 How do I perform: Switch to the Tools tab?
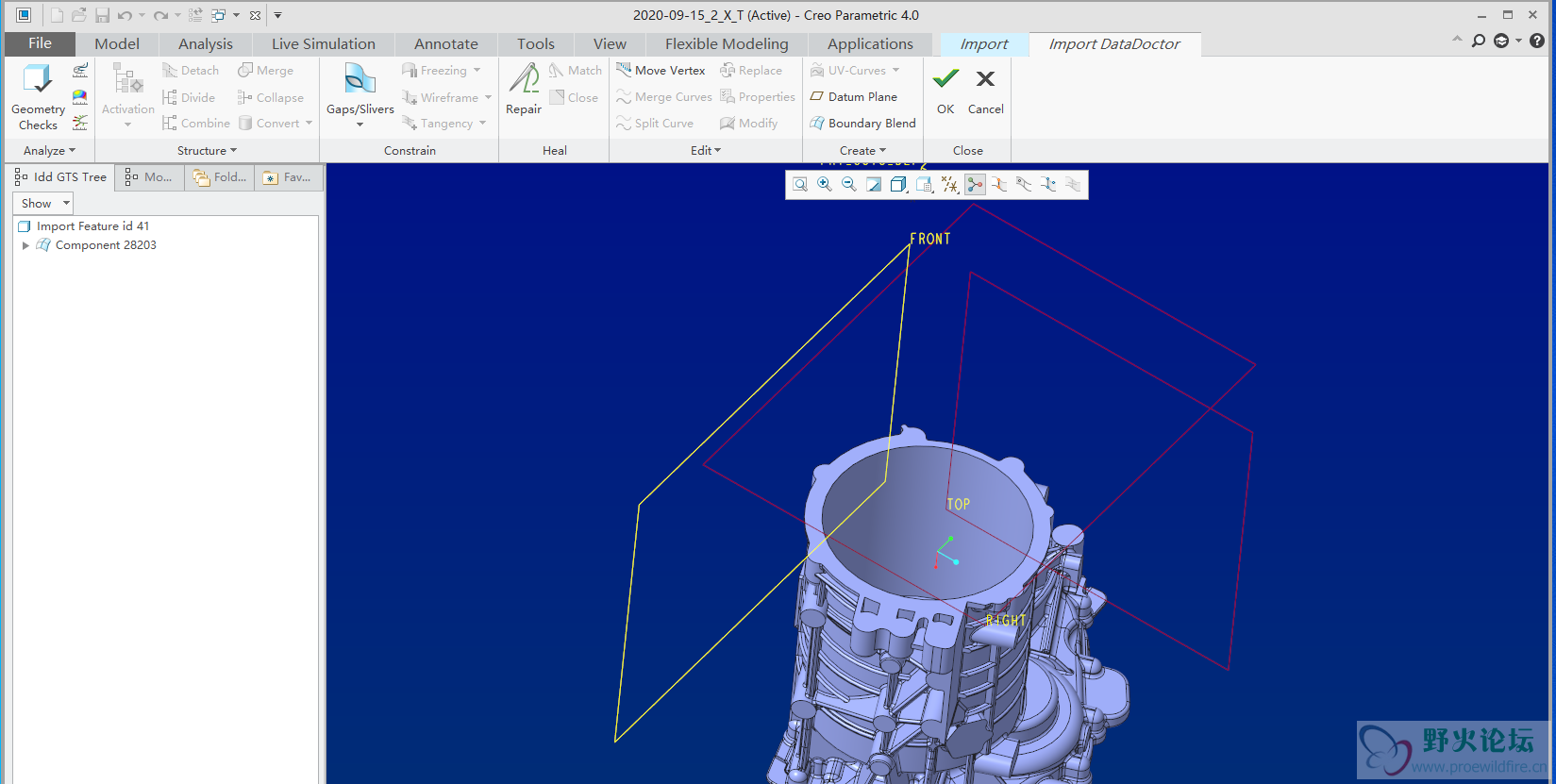click(536, 44)
